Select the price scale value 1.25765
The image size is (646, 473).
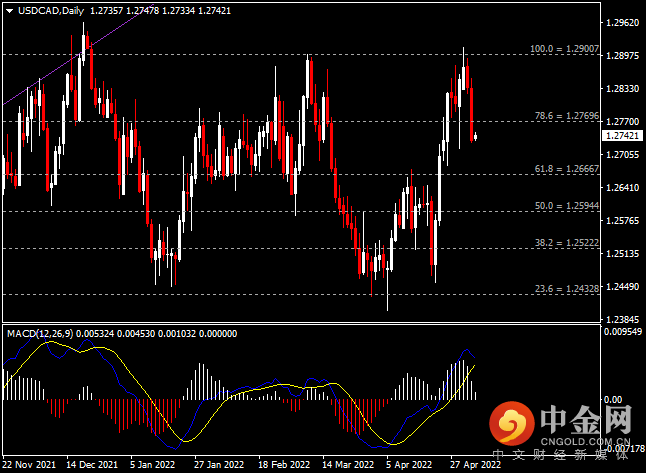(x=623, y=220)
